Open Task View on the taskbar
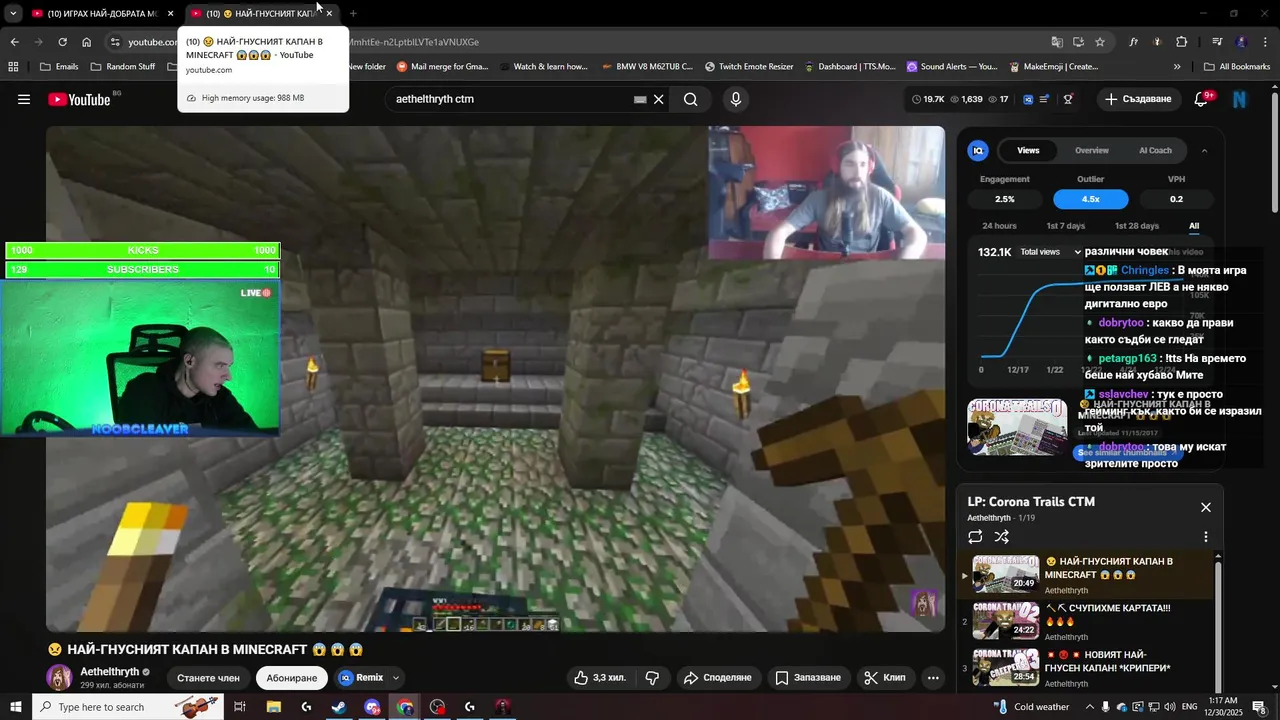This screenshot has width=1280, height=720. (x=240, y=707)
